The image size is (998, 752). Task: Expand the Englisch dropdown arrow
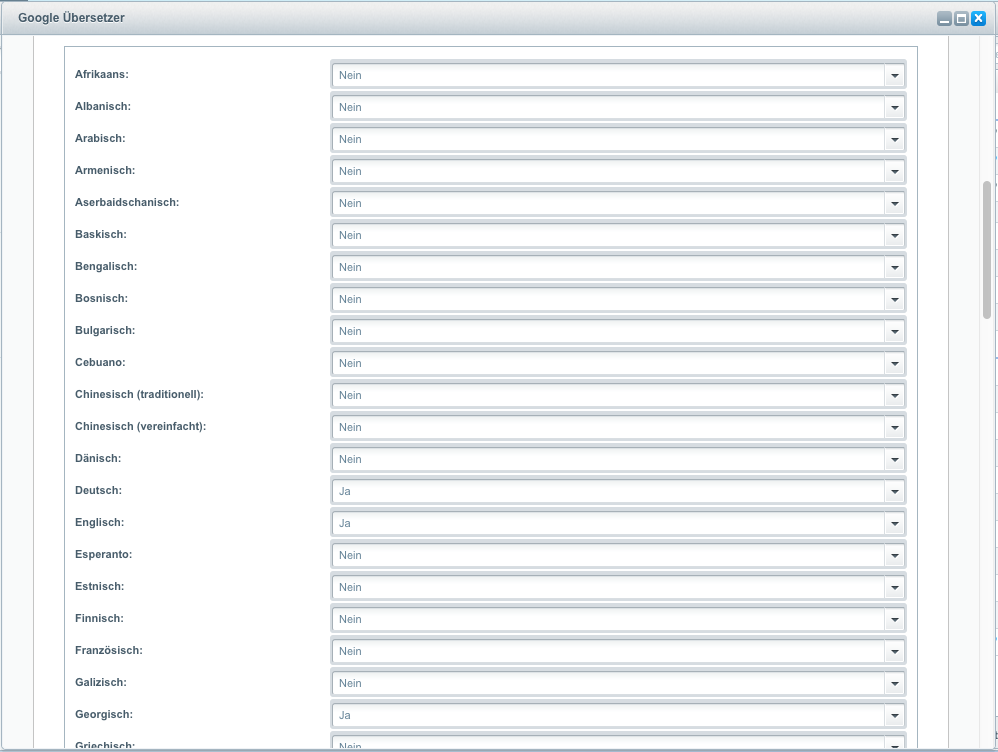894,523
